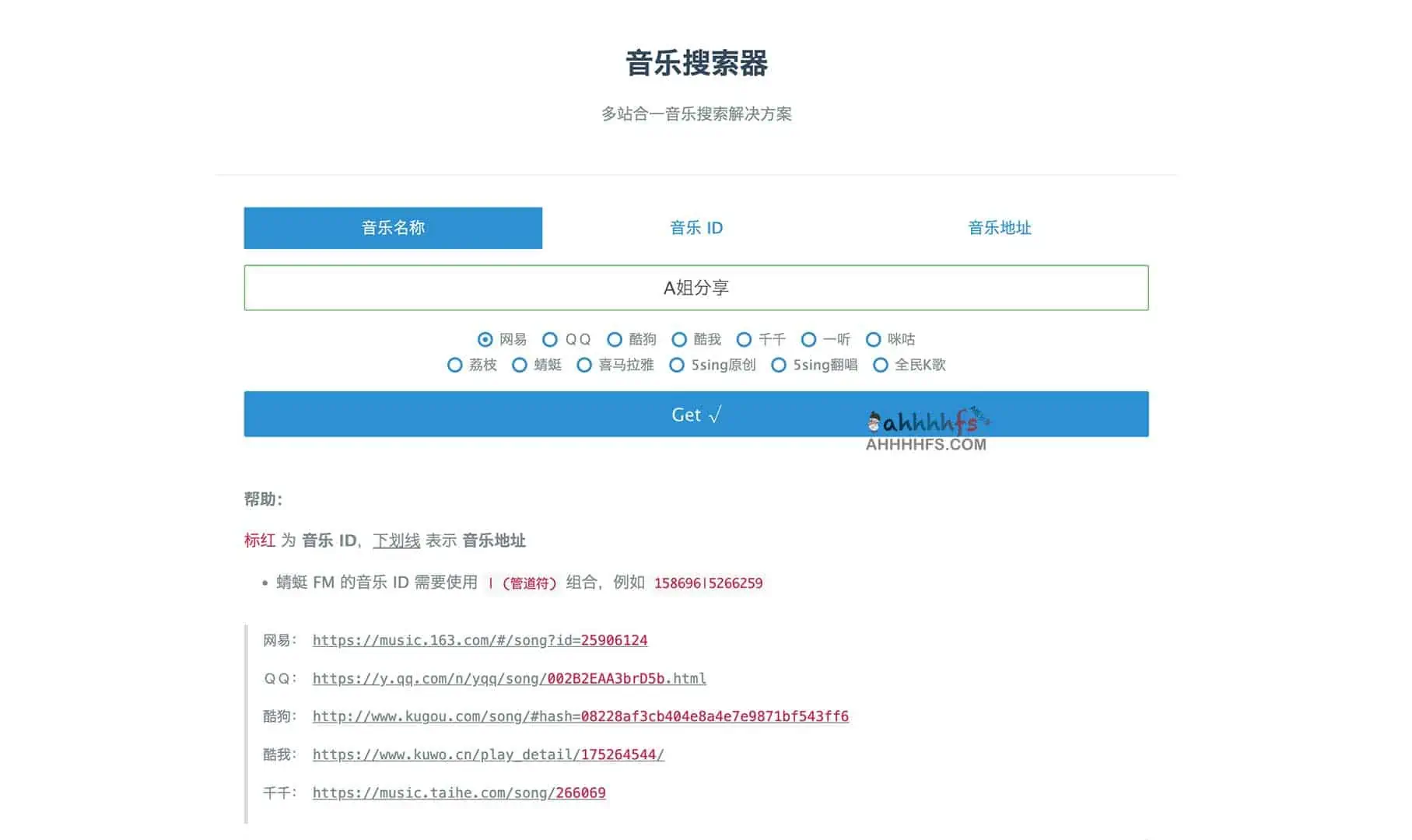Click the search field containing A姐分享
The image size is (1412, 840).
point(696,288)
